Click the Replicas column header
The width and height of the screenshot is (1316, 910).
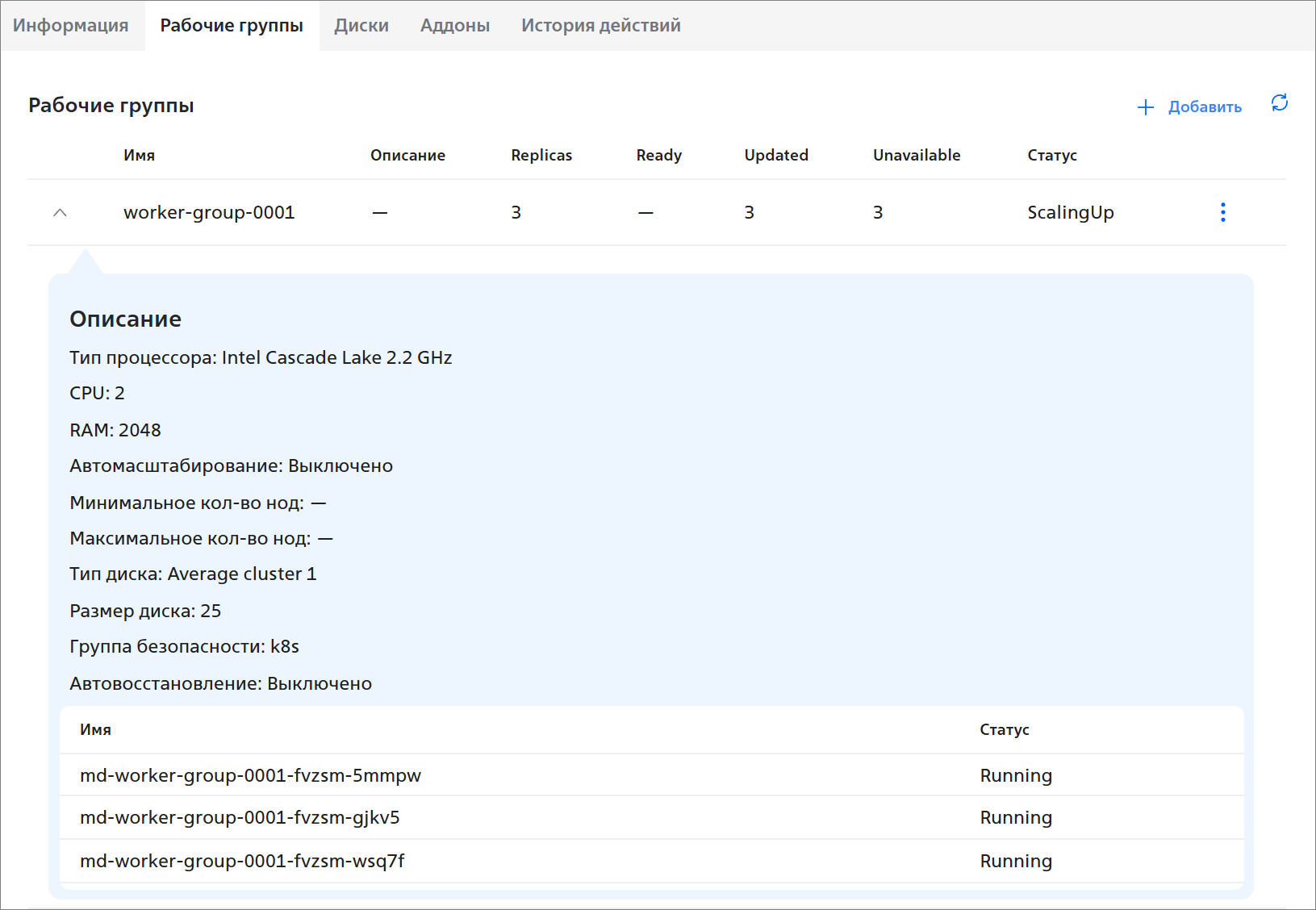(x=541, y=155)
